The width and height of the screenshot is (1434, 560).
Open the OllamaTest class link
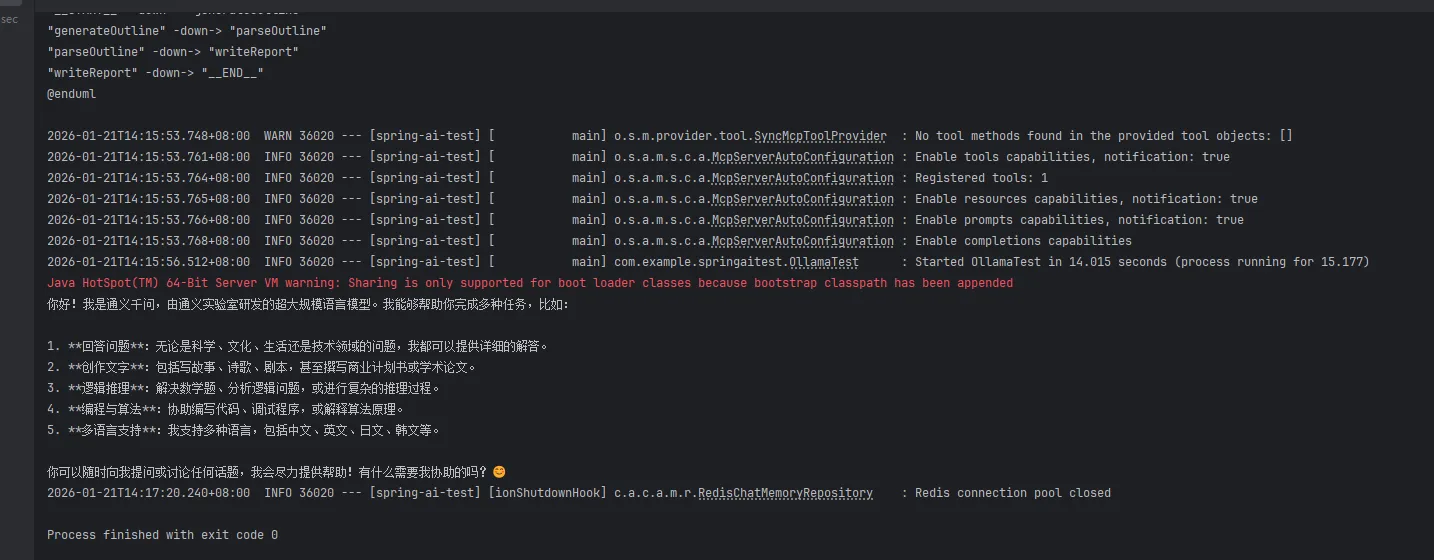(x=824, y=262)
